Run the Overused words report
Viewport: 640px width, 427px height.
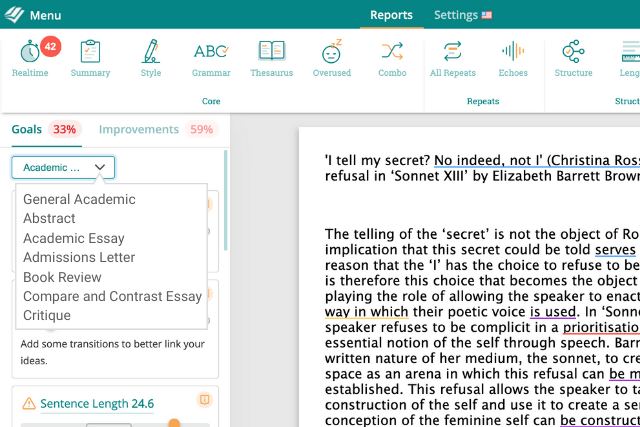331,58
